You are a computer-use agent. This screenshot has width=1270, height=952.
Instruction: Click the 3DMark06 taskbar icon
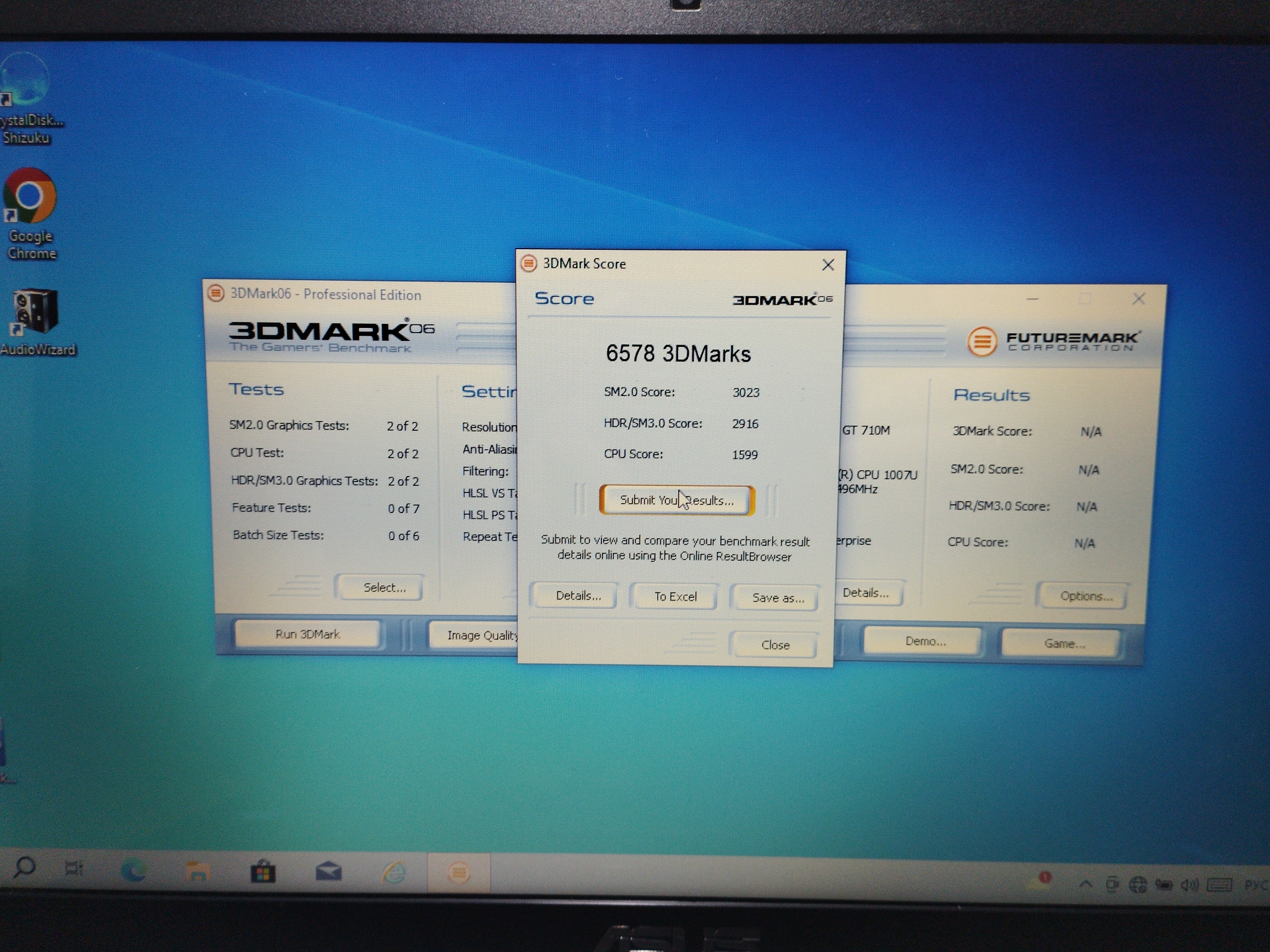pos(458,873)
